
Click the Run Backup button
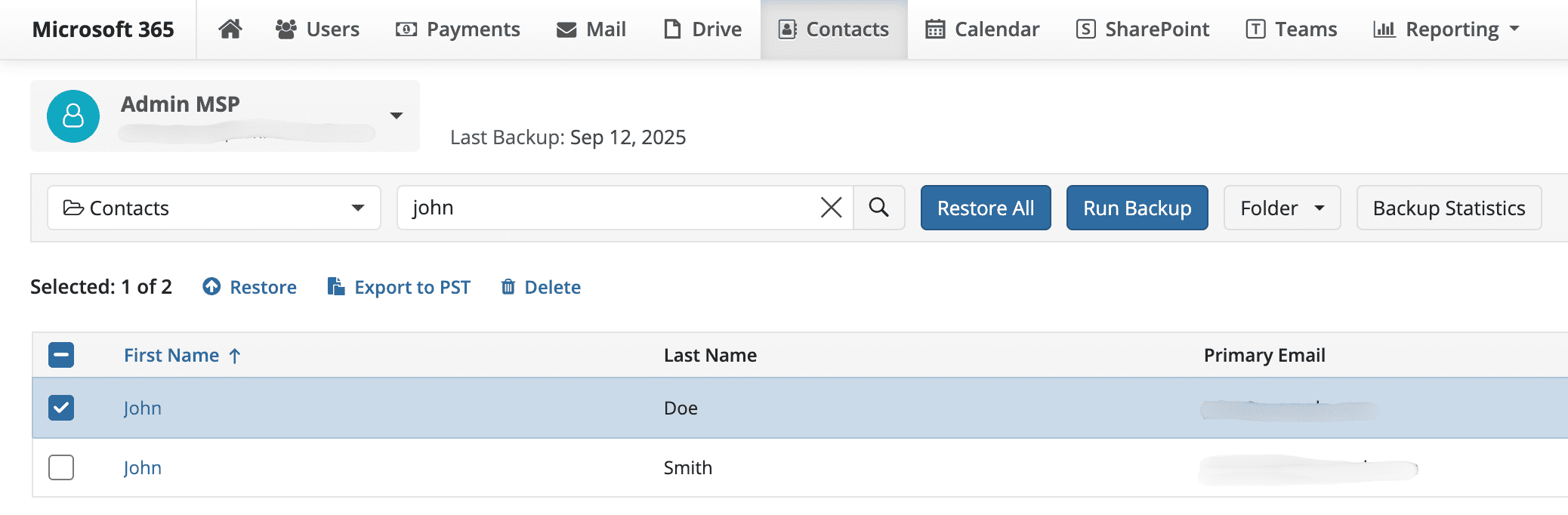1137,208
